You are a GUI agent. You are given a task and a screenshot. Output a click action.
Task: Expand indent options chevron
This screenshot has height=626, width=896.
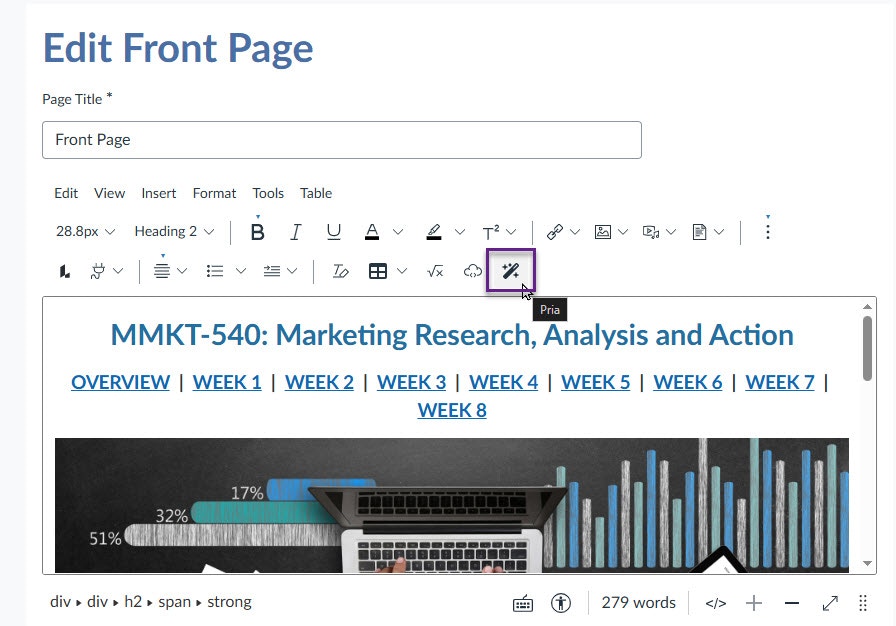pyautogui.click(x=292, y=271)
